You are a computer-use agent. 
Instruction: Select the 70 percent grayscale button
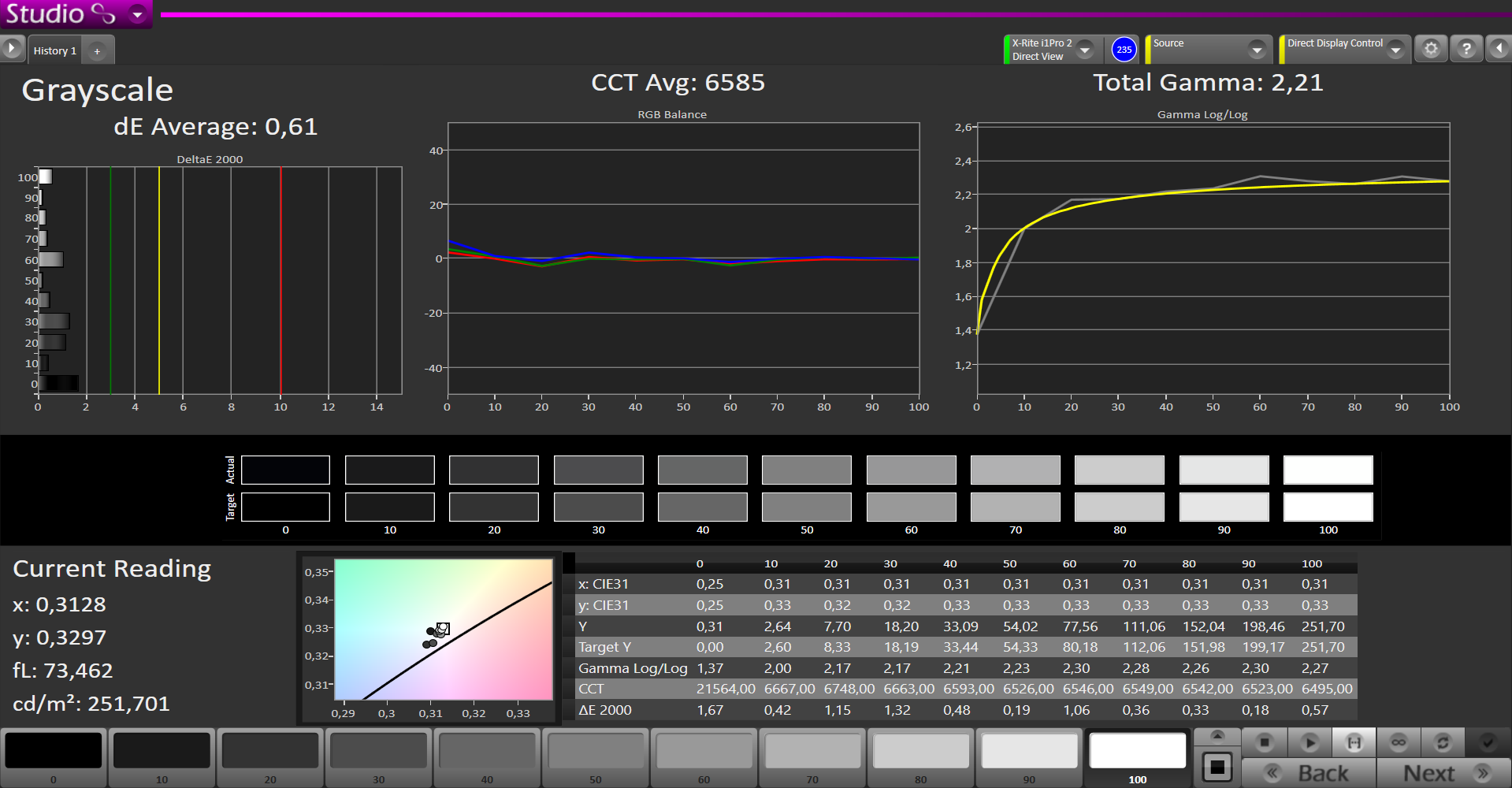coord(812,757)
